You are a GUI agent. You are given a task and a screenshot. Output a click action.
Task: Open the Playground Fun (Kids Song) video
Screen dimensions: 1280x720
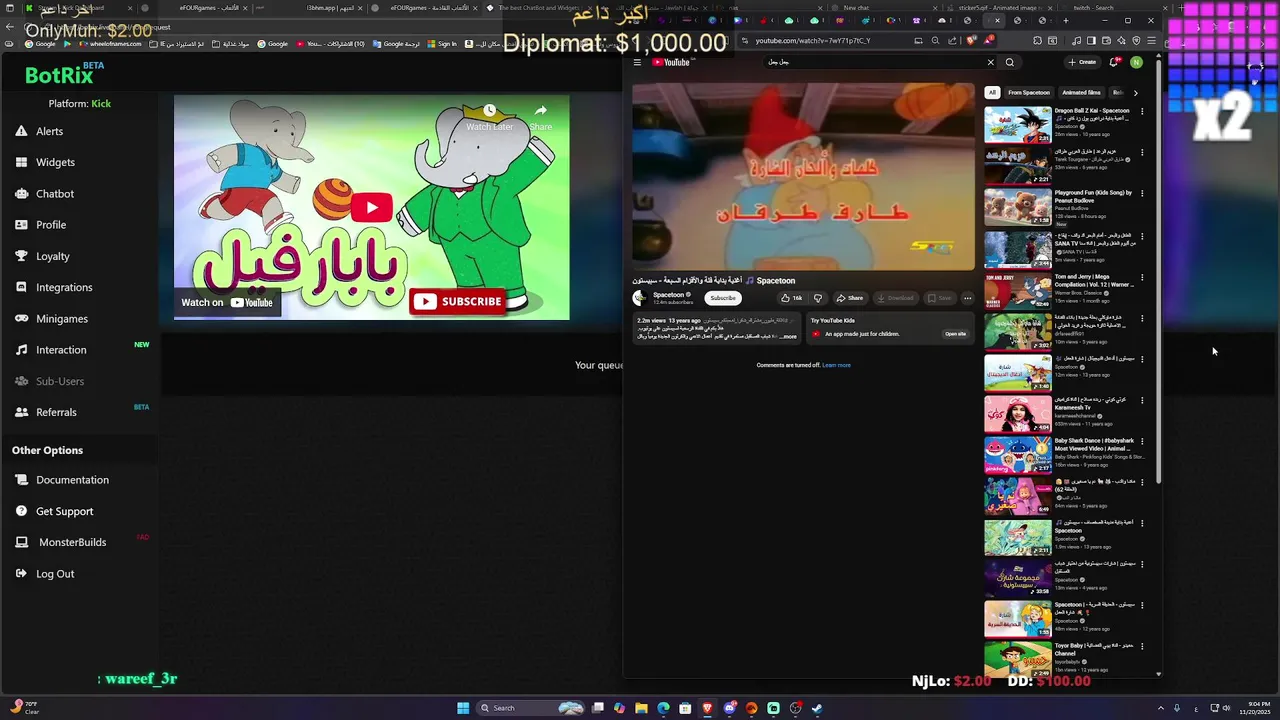pos(1018,207)
